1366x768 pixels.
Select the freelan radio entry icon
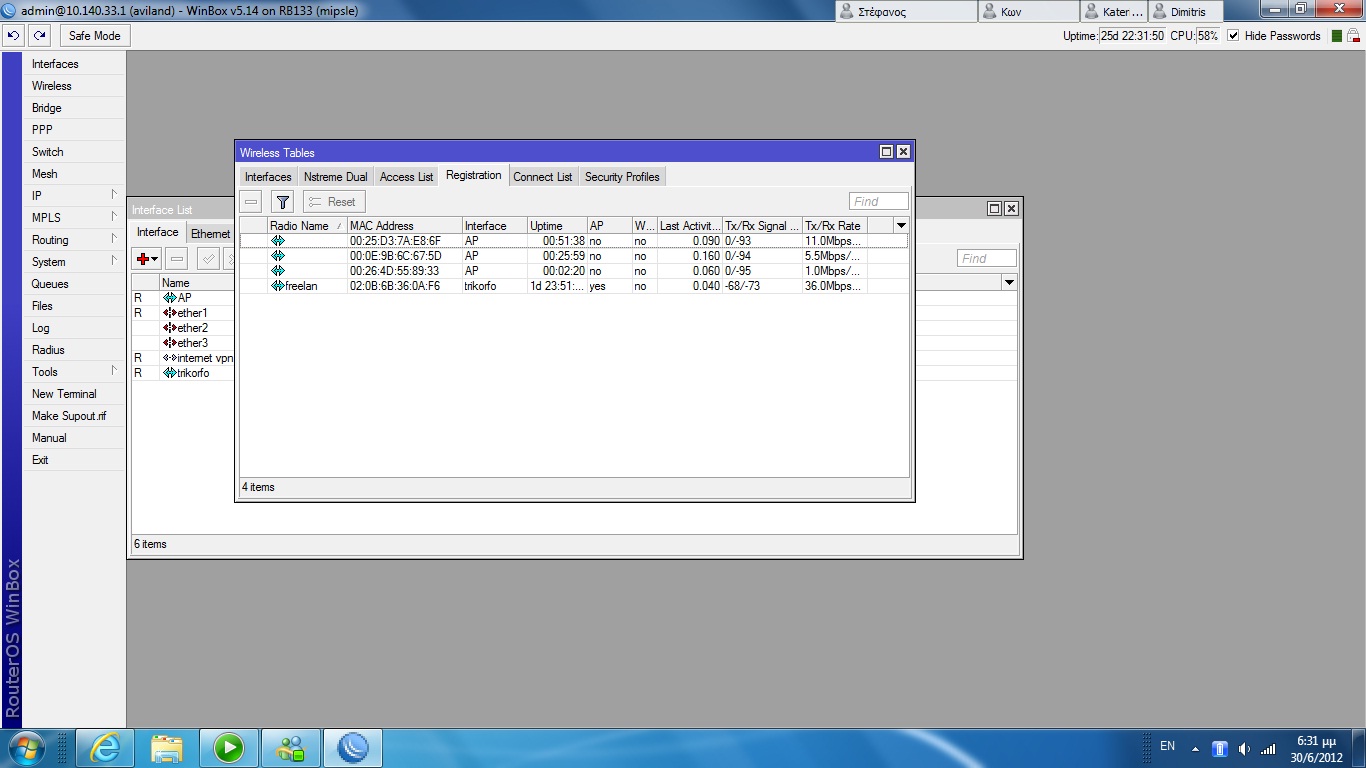click(x=277, y=286)
